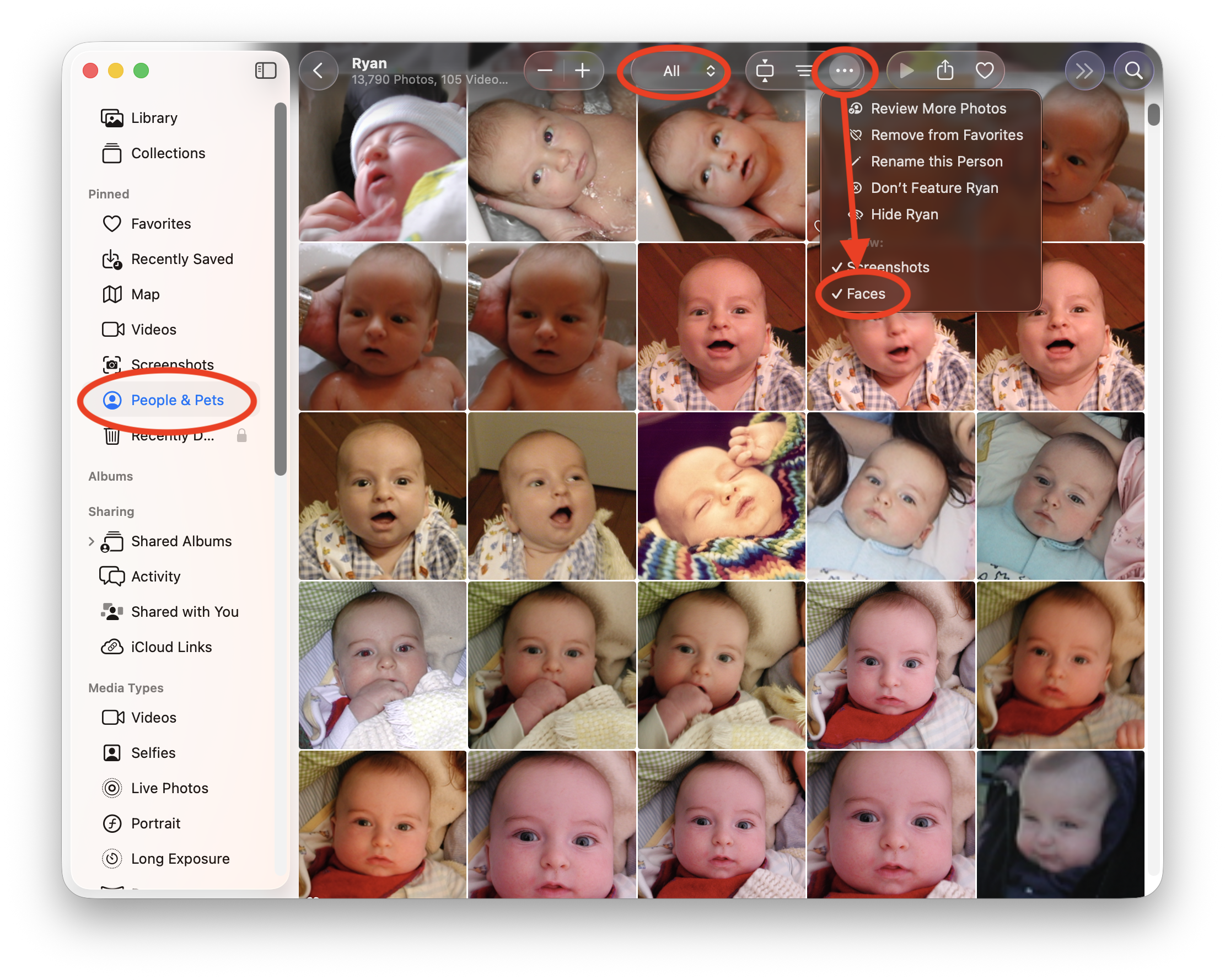Screen dimensions: 1225x980
Task: Uncheck Faces in the View menu
Action: [x=865, y=294]
